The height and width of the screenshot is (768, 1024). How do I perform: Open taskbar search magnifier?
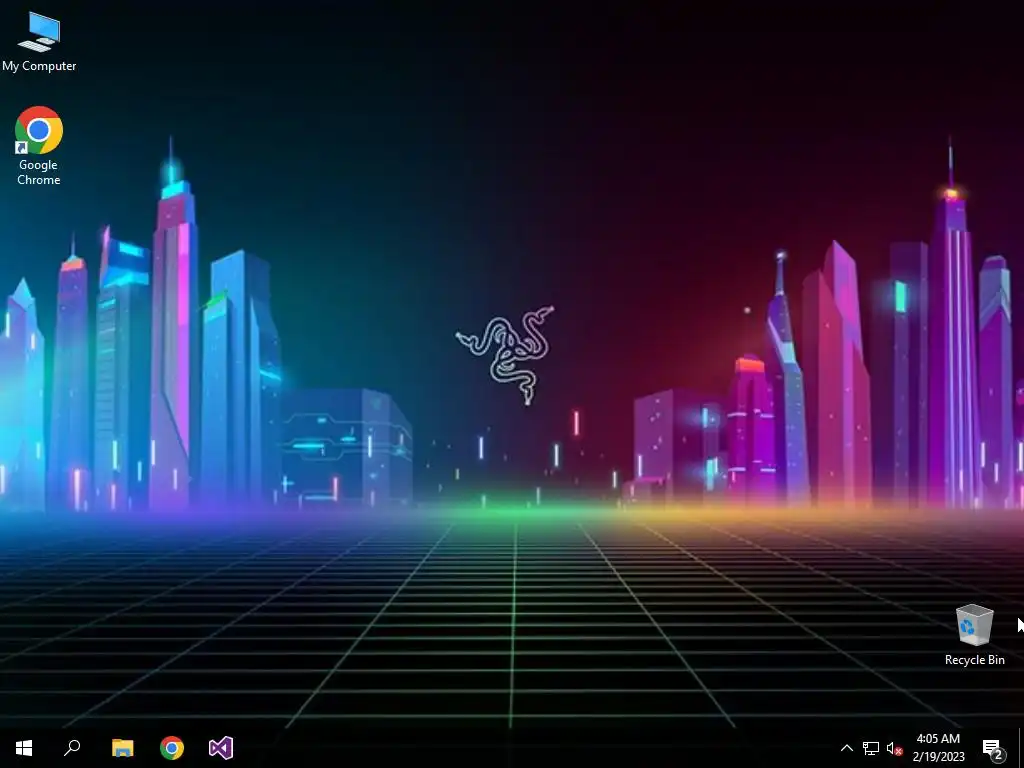(x=72, y=748)
